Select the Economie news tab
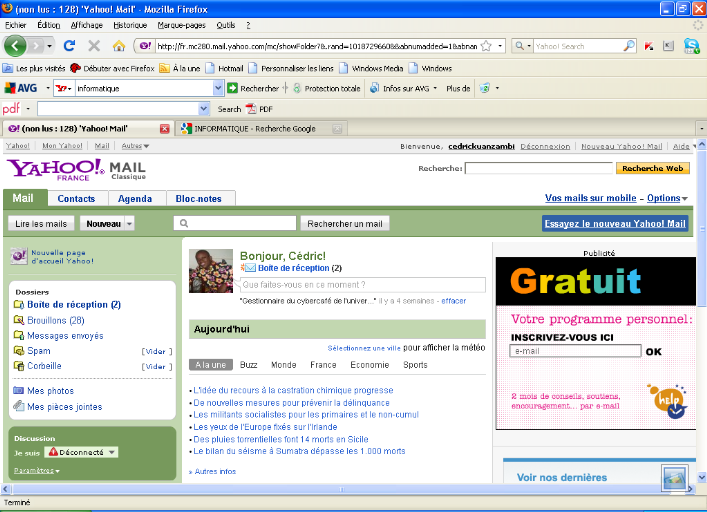 369,365
